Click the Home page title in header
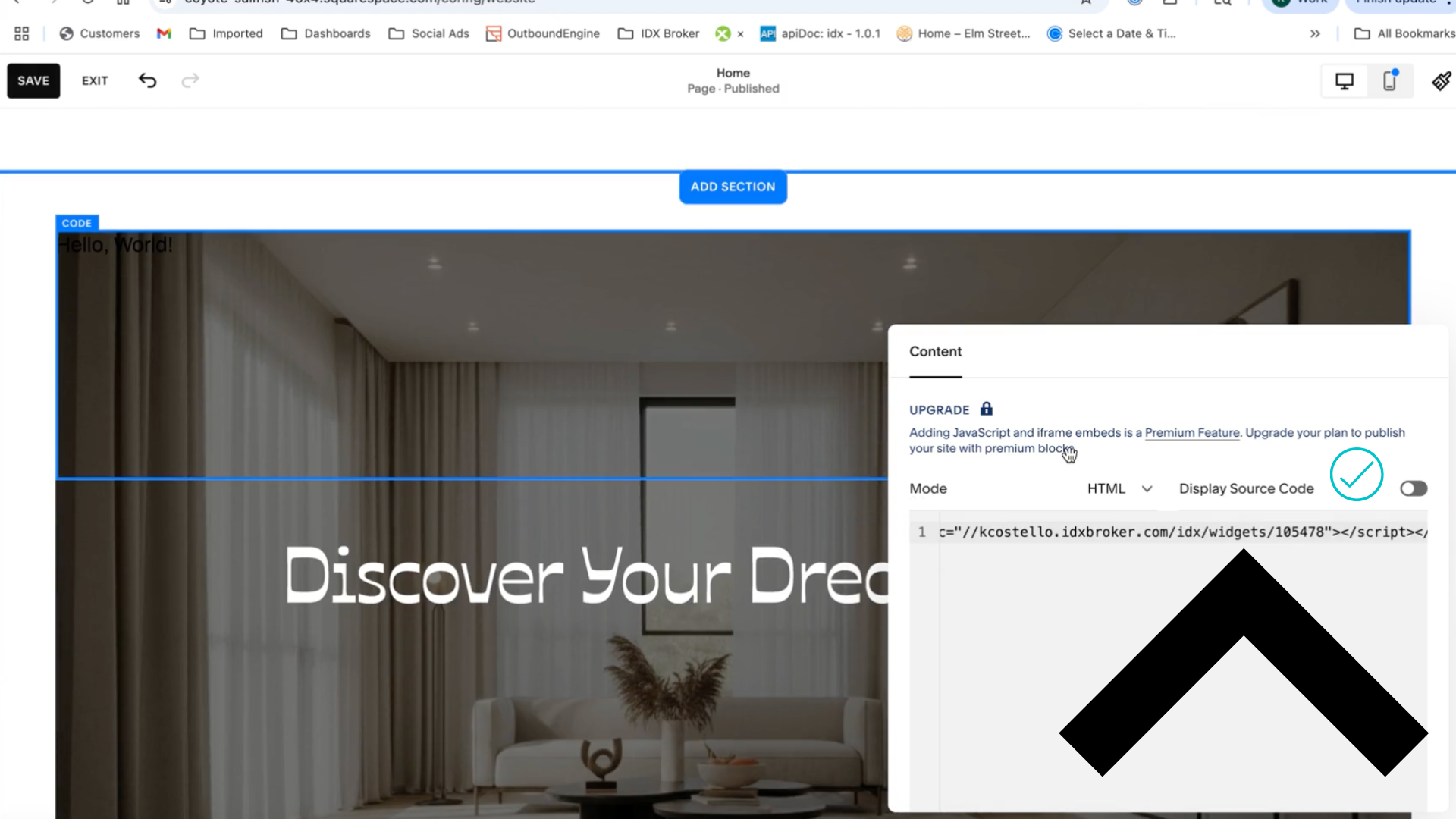 (x=733, y=73)
